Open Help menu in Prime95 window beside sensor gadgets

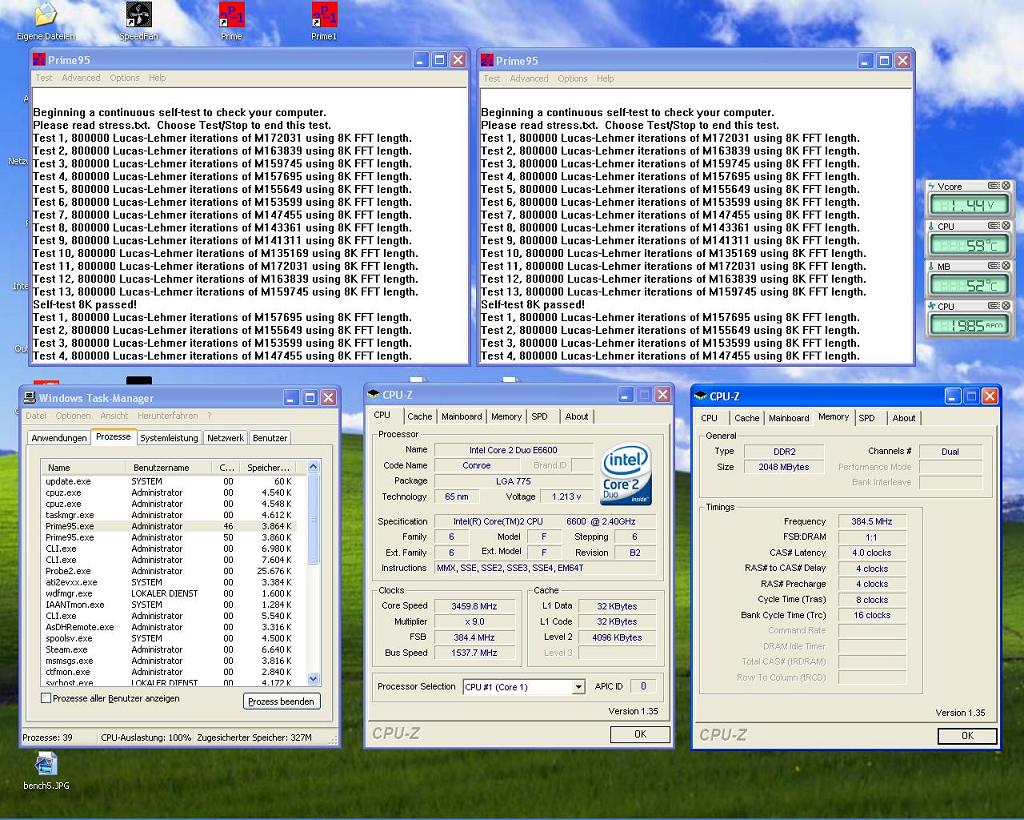point(605,78)
